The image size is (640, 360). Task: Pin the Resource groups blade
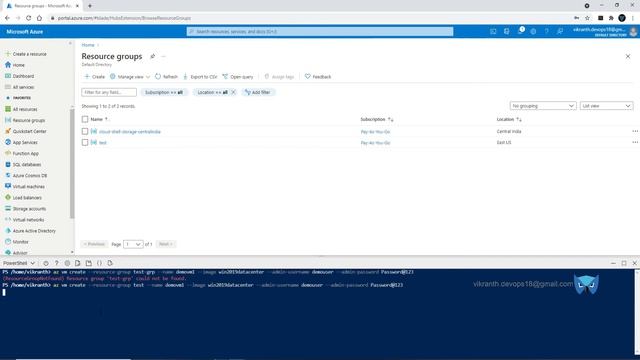coord(152,56)
